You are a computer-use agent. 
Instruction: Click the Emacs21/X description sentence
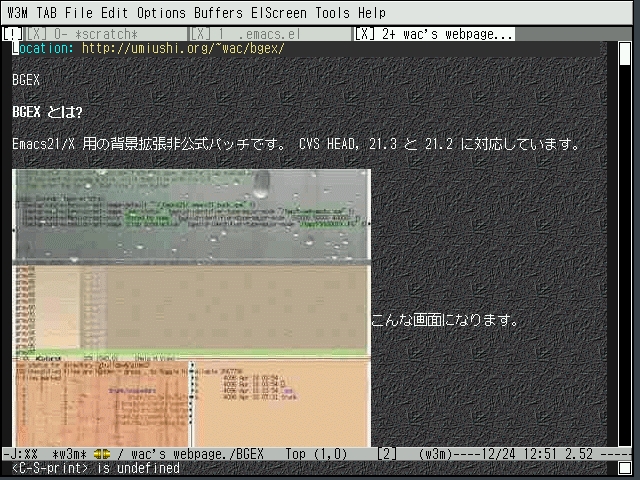296,144
